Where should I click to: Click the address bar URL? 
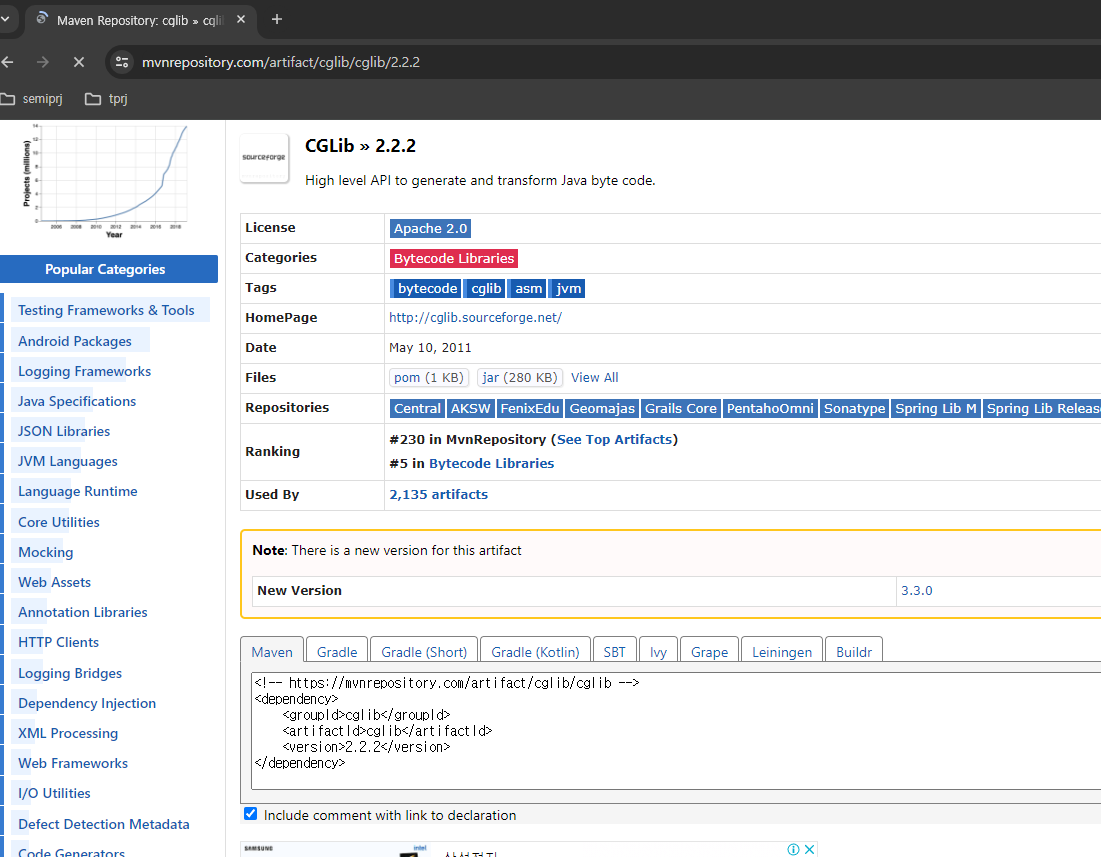(281, 62)
